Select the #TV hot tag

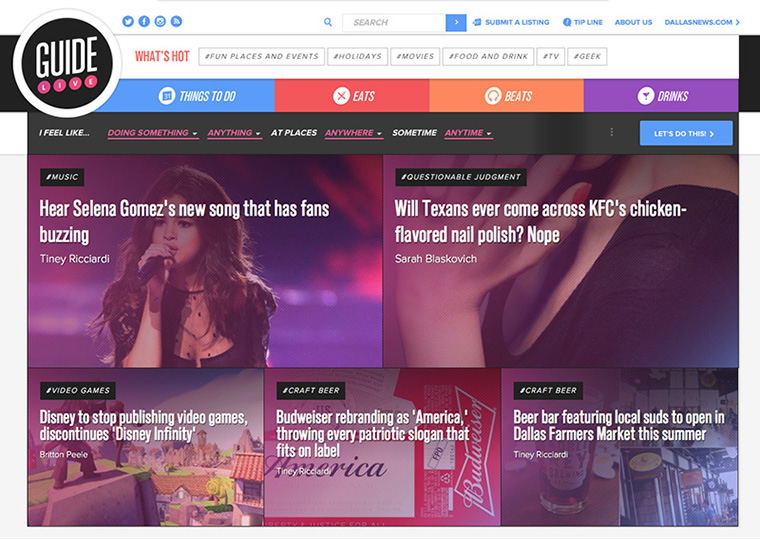coord(551,56)
